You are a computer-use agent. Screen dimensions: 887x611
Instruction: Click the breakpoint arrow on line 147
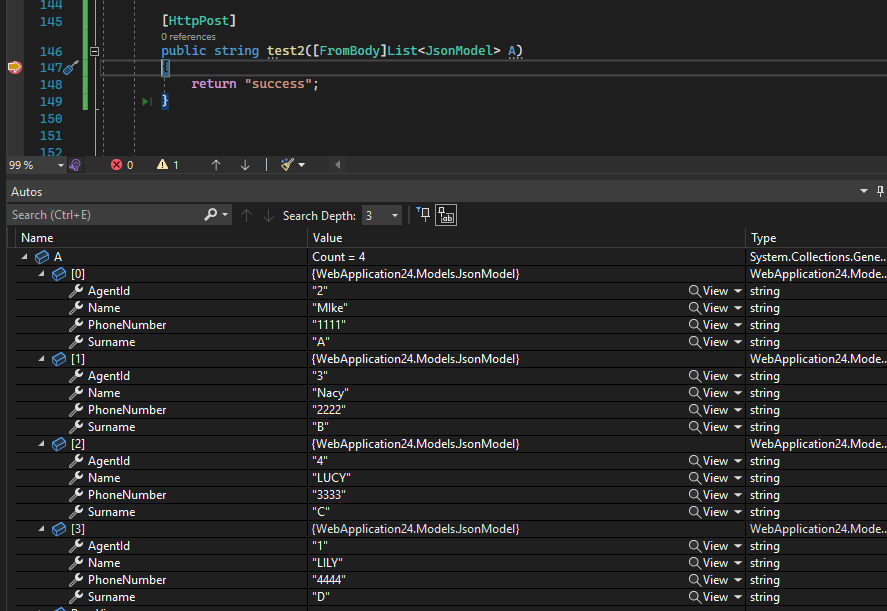[x=15, y=67]
